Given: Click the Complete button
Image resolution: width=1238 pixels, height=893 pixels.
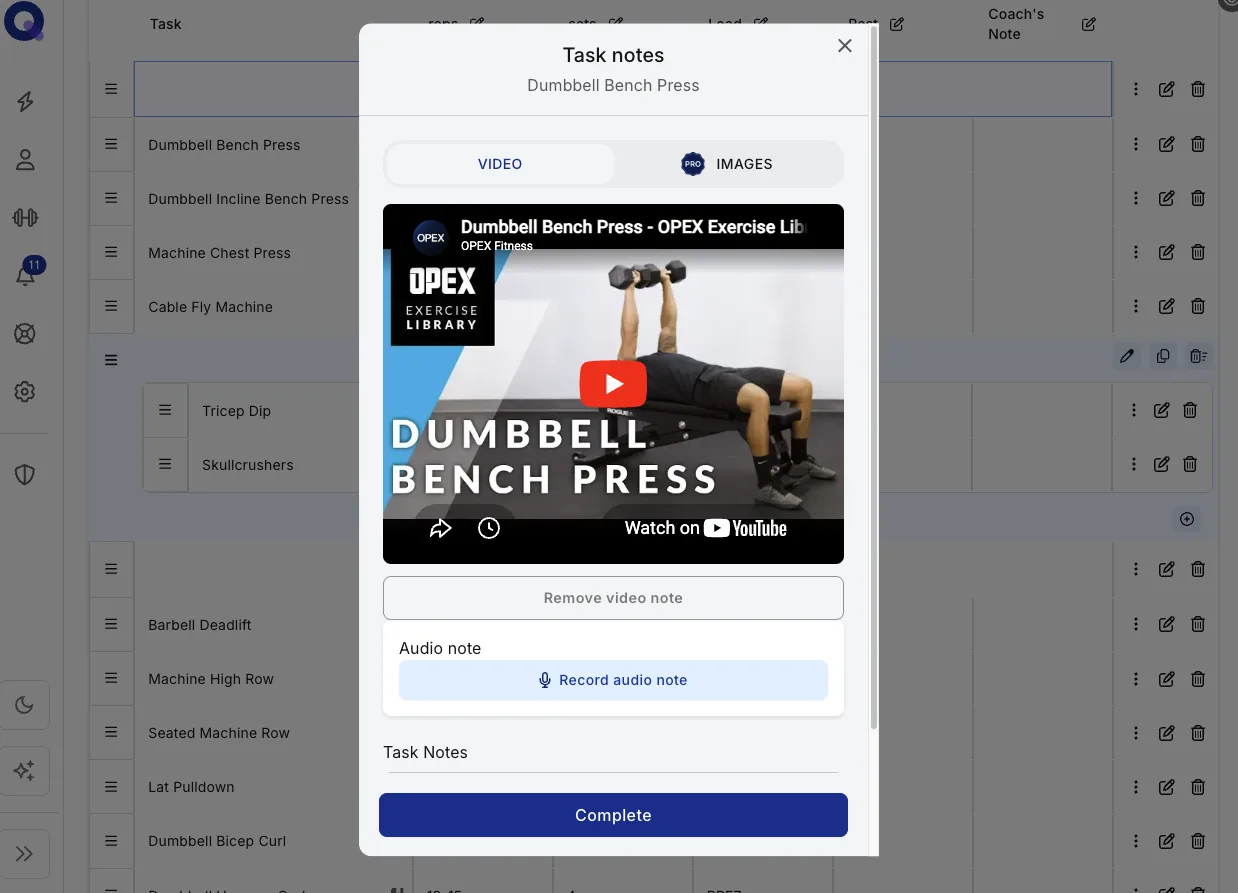Looking at the screenshot, I should [613, 815].
